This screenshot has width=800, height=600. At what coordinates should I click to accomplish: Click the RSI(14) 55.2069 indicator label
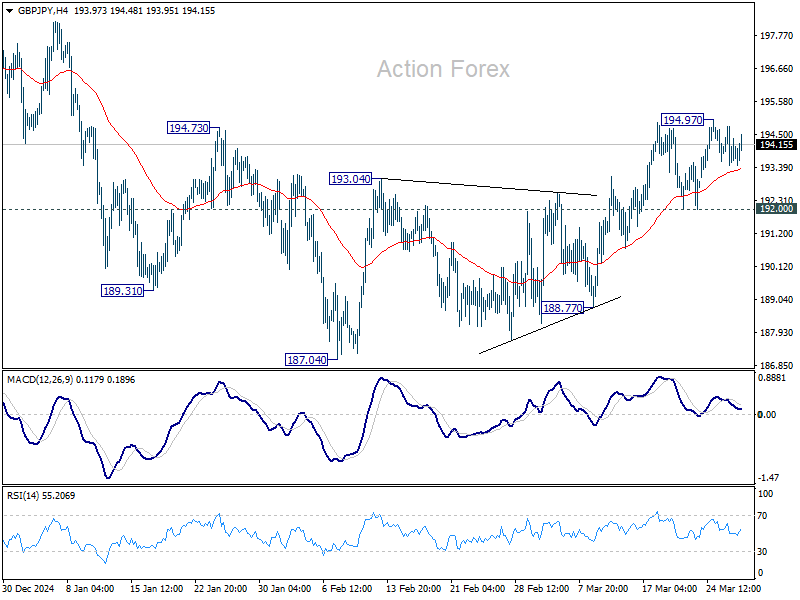41,495
